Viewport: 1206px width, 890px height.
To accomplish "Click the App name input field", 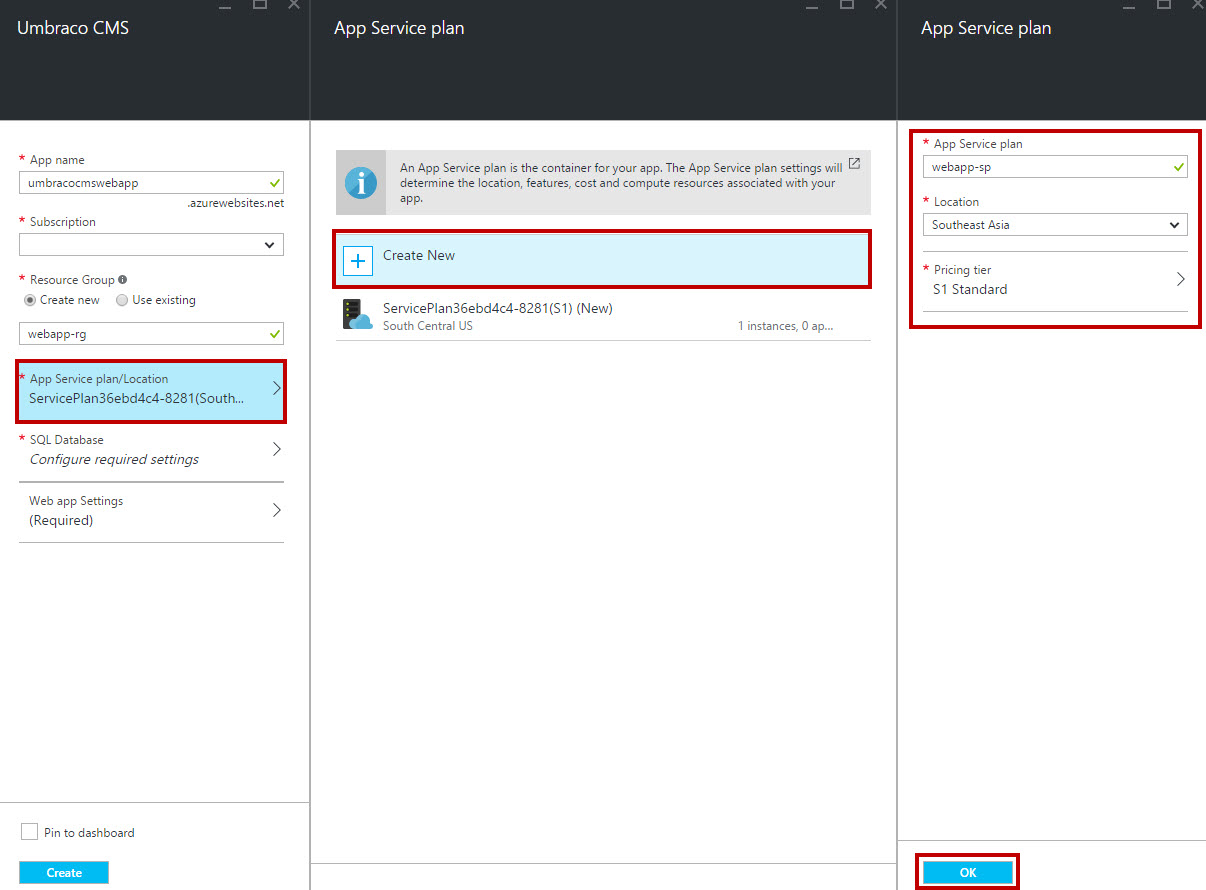I will pyautogui.click(x=151, y=182).
